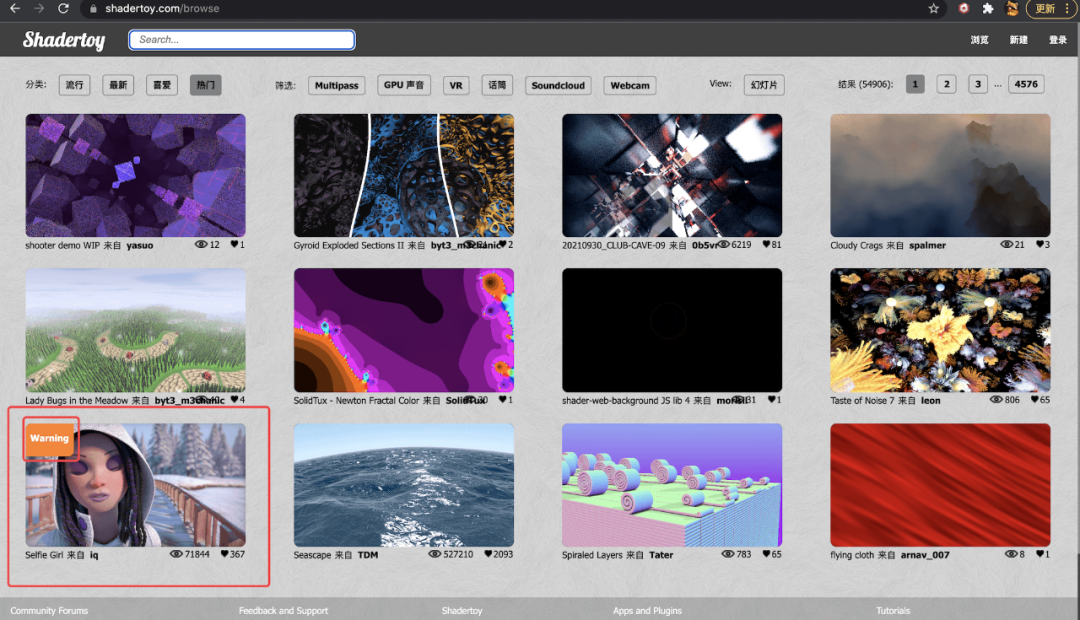Reload the page with the refresh icon
The width and height of the screenshot is (1080, 620).
(x=63, y=8)
